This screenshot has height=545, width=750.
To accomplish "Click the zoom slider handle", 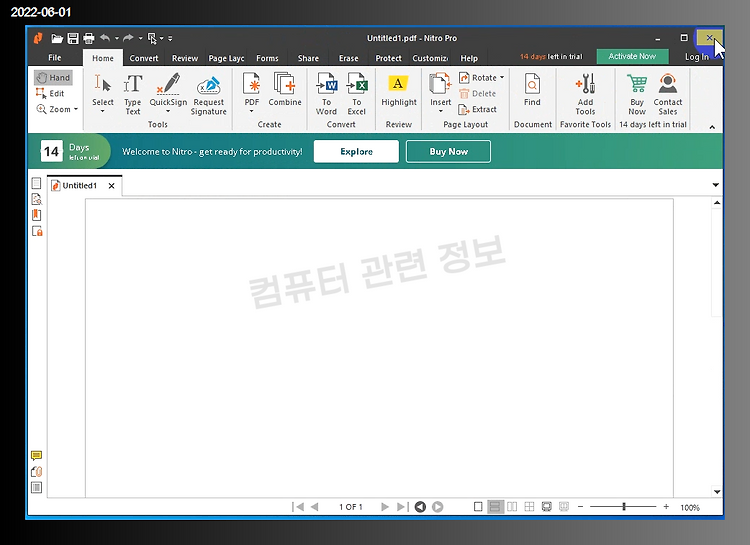I will pyautogui.click(x=624, y=506).
